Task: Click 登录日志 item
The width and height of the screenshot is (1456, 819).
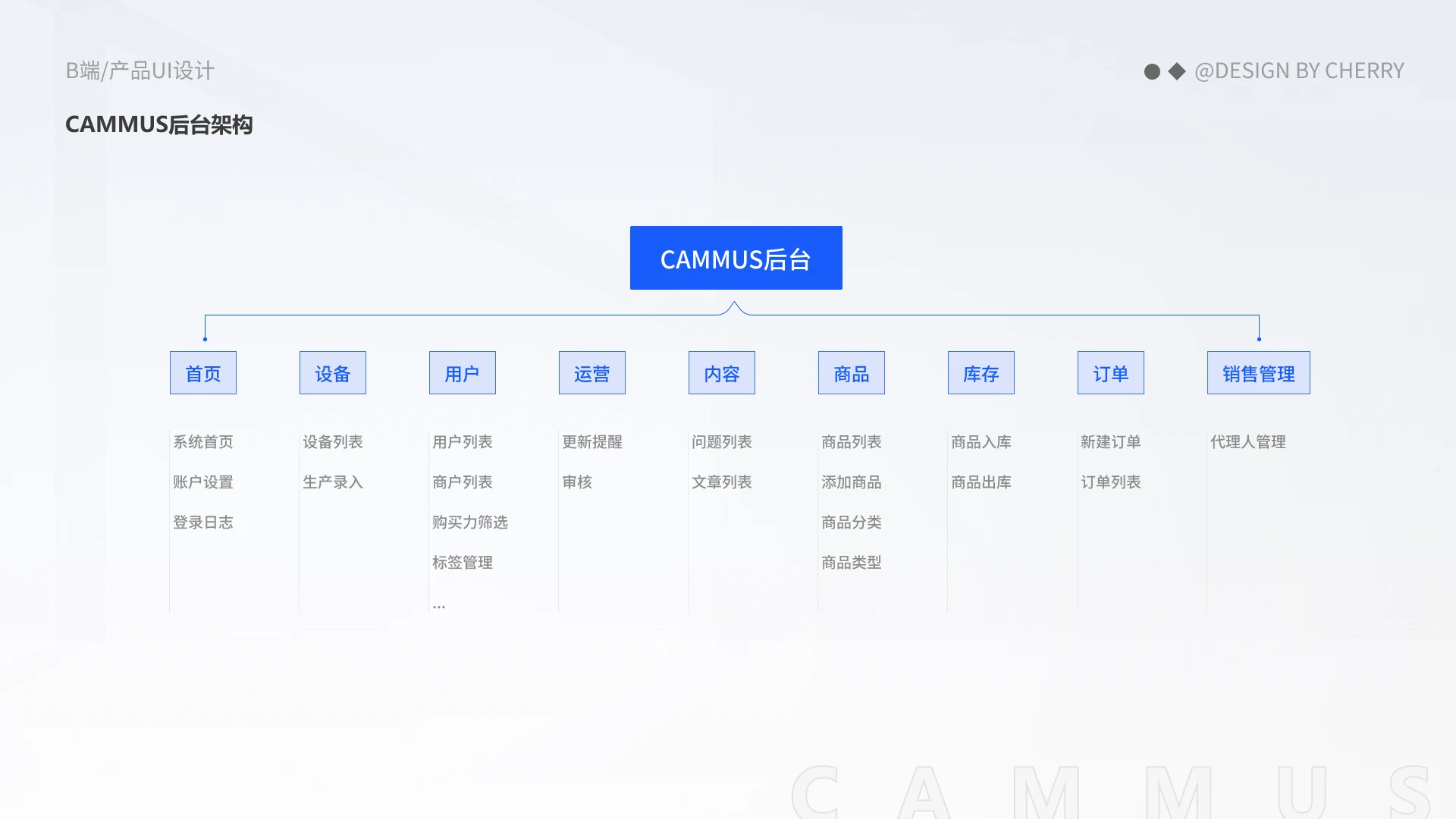Action: [x=203, y=522]
